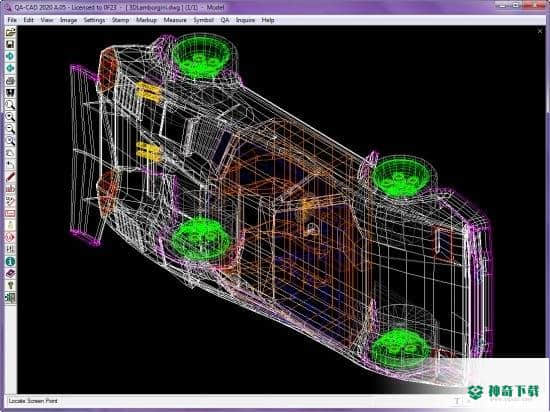Open the Edit menu
Viewport: 550px width, 412px height.
[28, 20]
